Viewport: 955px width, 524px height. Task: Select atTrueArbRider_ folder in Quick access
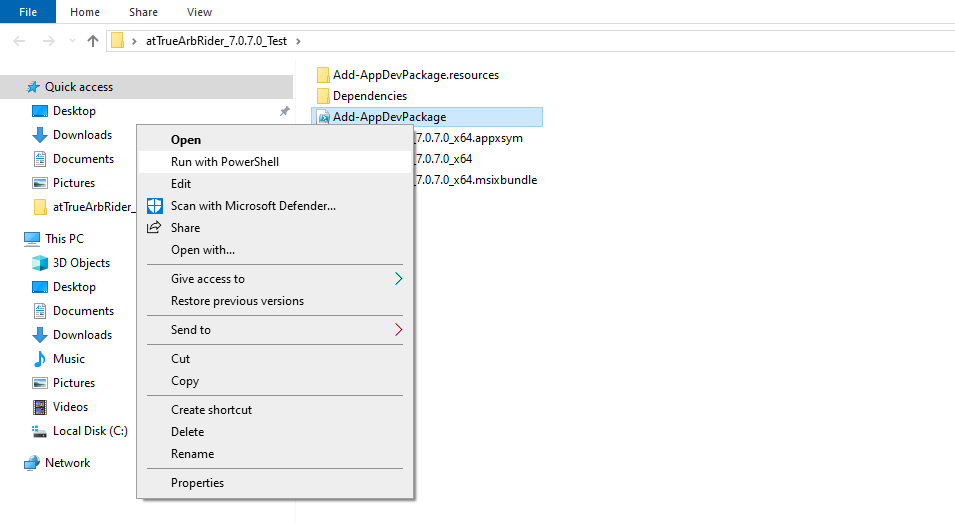(x=84, y=207)
